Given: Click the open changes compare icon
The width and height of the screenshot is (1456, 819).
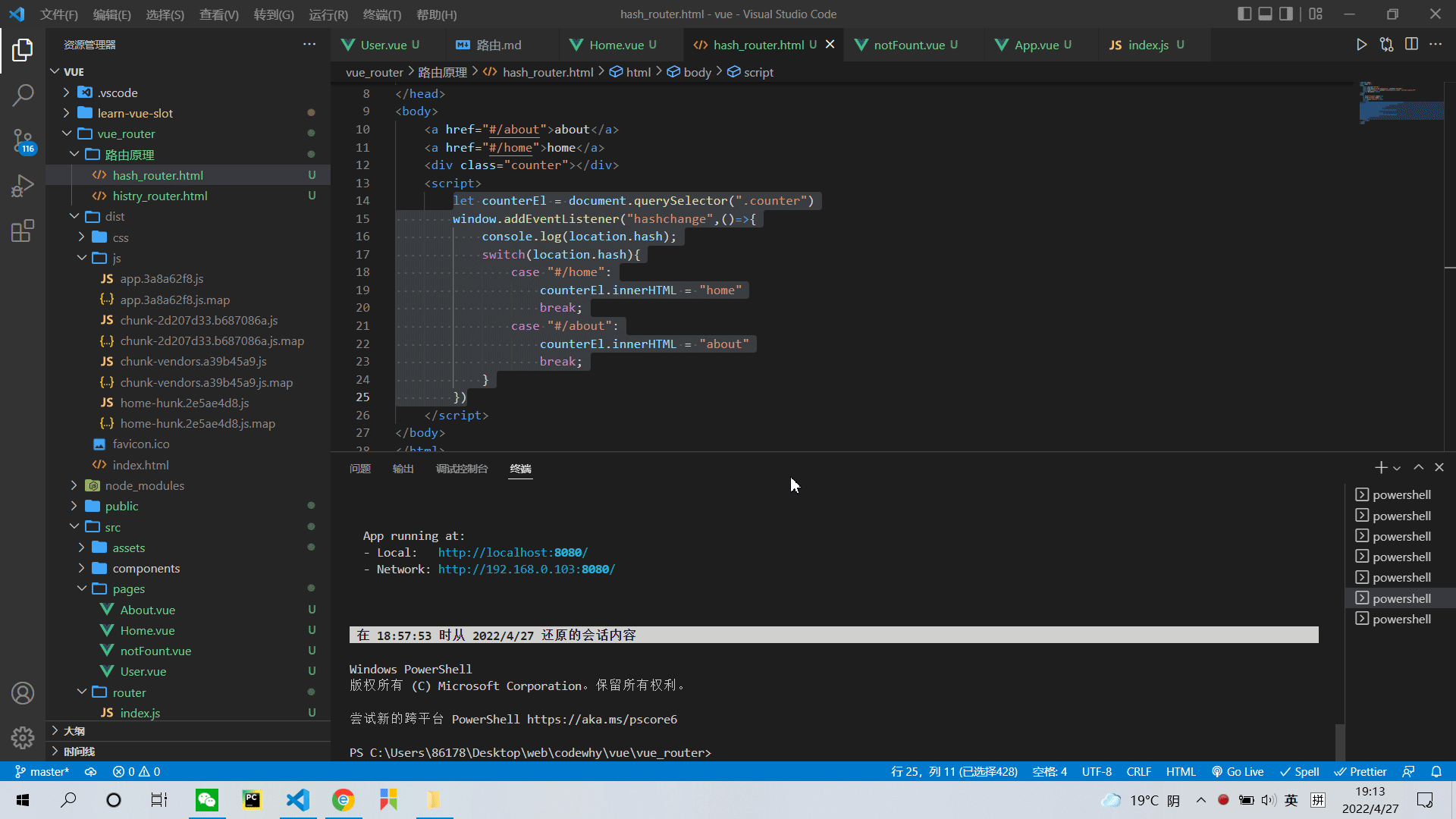Looking at the screenshot, I should point(1386,45).
